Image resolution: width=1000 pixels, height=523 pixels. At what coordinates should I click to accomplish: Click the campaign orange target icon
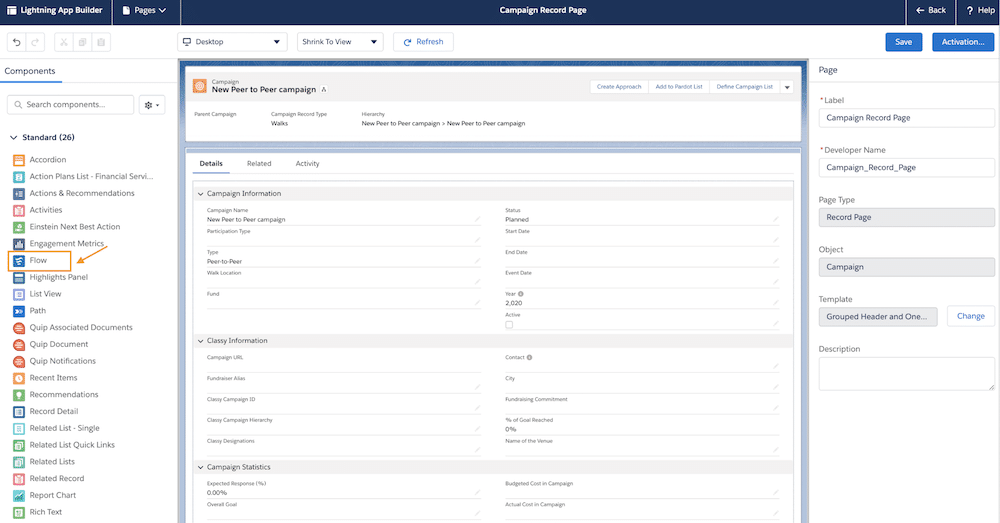200,86
